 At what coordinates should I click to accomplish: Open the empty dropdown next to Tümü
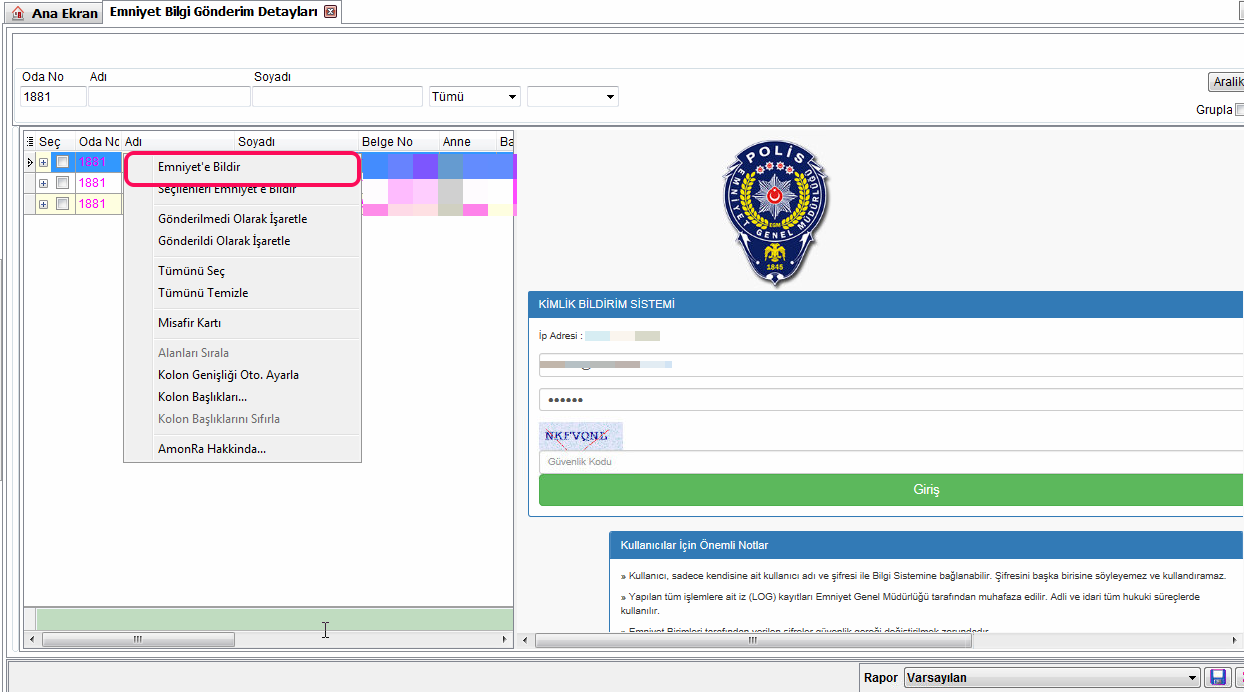(x=573, y=97)
